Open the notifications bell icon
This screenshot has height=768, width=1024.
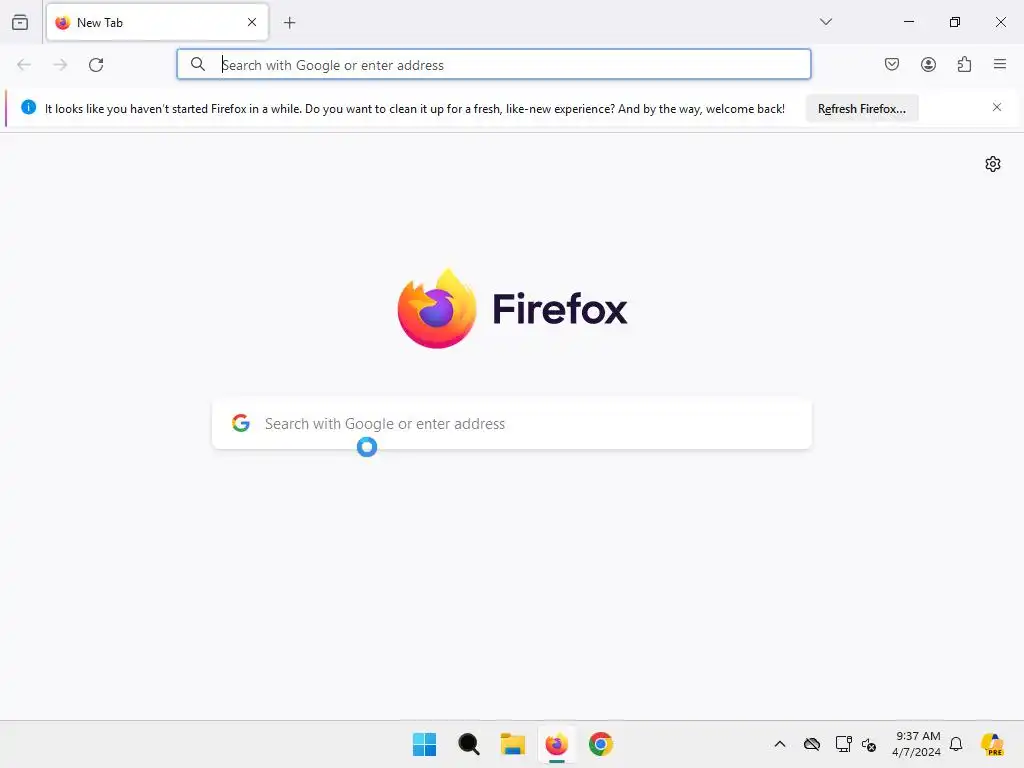956,744
